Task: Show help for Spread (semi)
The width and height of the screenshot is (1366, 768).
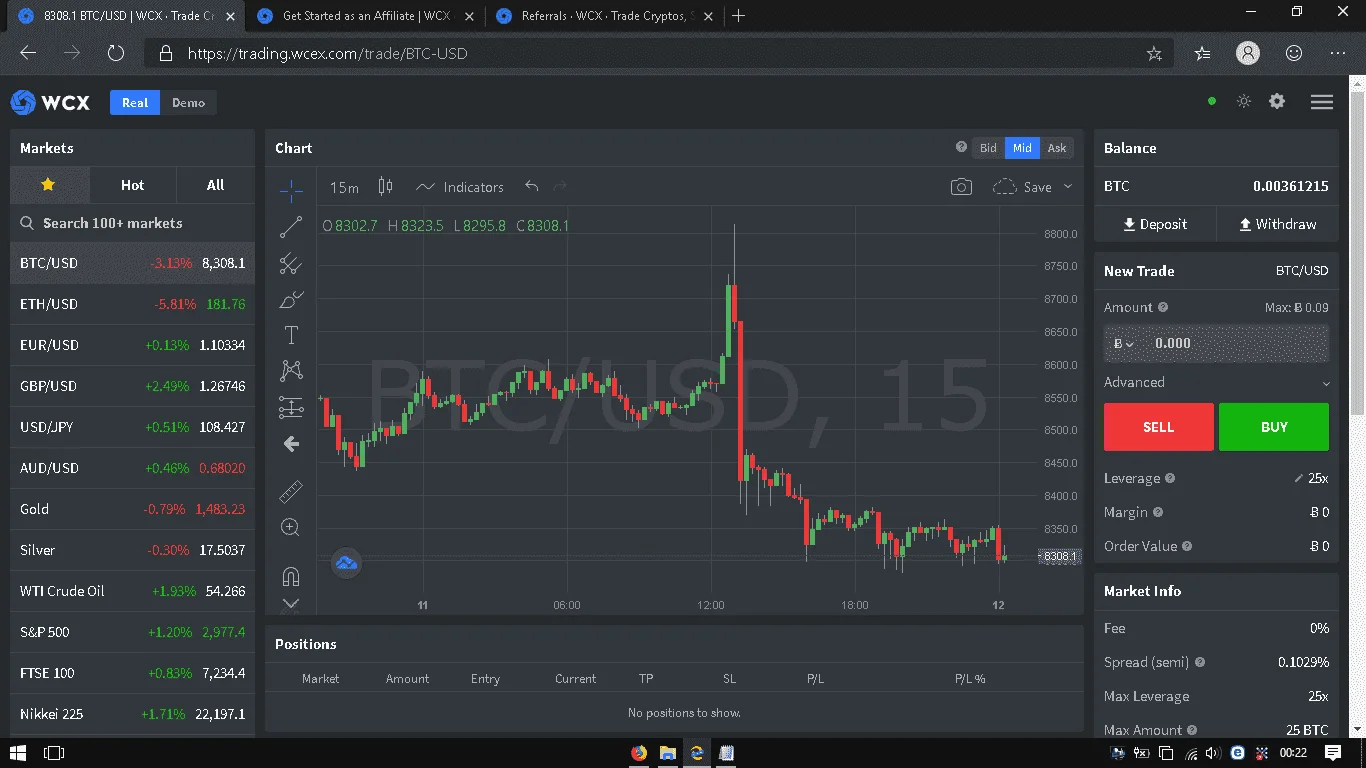Action: 1200,663
